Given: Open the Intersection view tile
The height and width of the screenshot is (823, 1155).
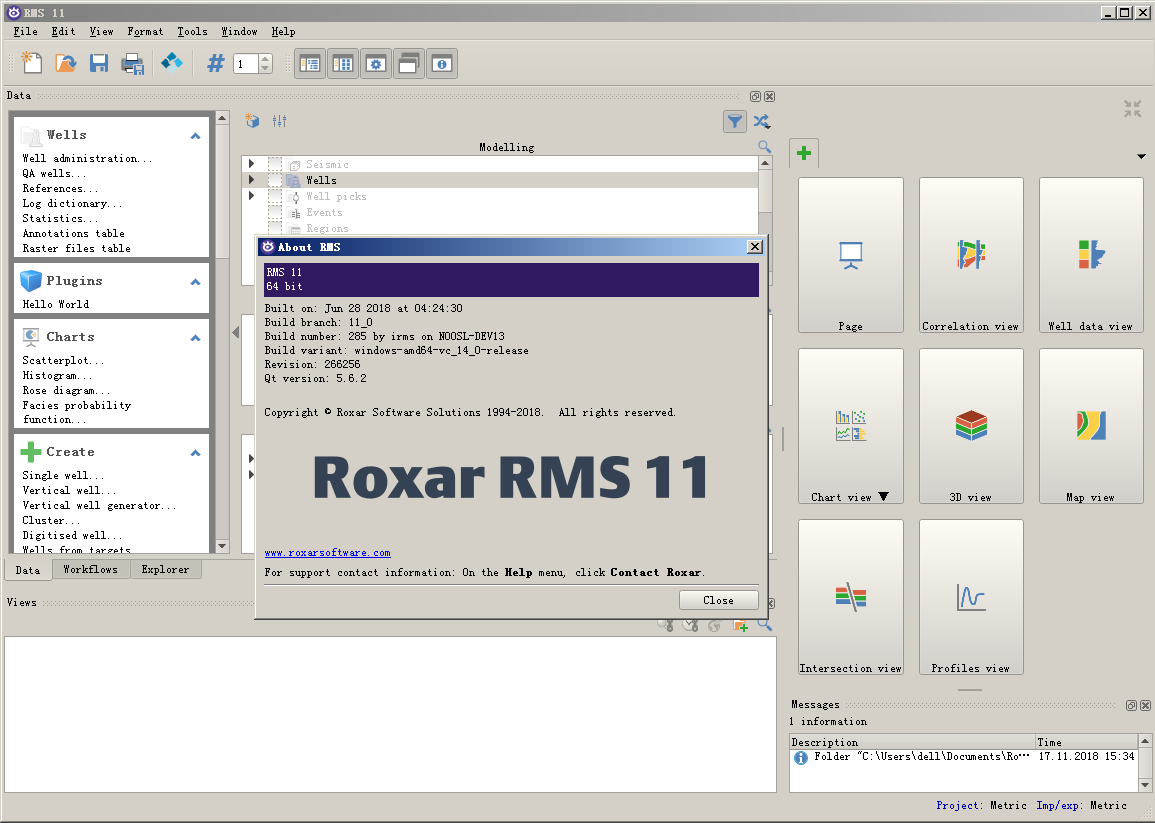Looking at the screenshot, I should [x=851, y=597].
